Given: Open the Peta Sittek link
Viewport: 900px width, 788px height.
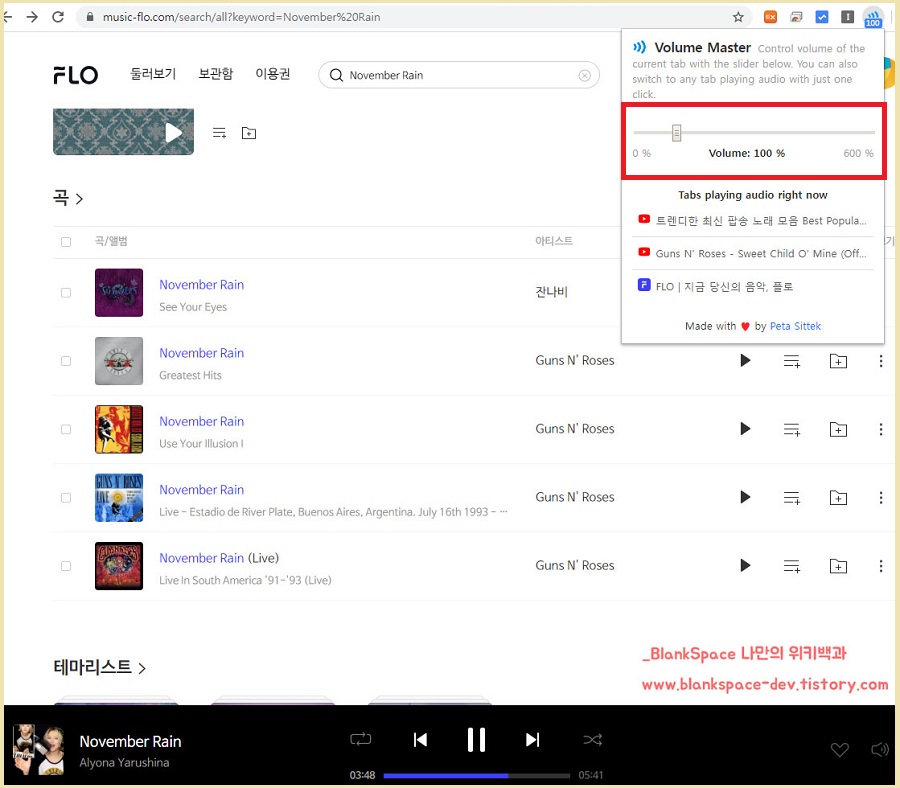Looking at the screenshot, I should point(795,326).
